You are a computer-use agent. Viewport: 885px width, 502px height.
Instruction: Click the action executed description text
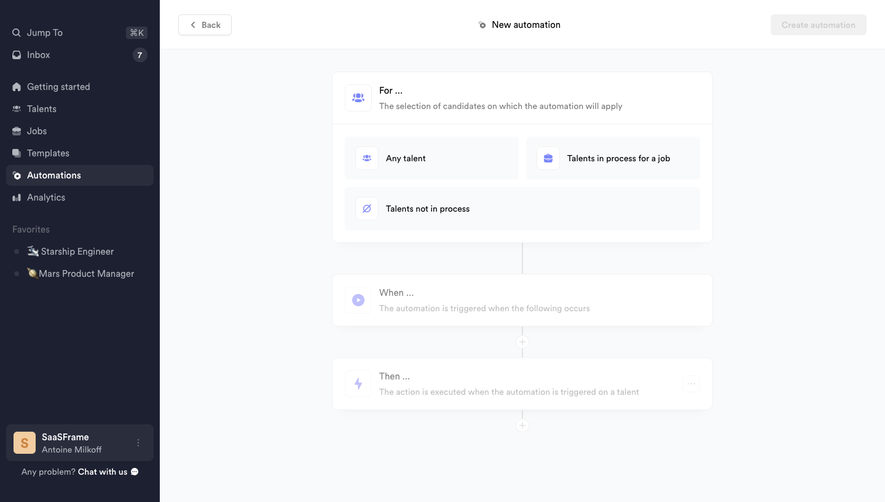coord(509,392)
